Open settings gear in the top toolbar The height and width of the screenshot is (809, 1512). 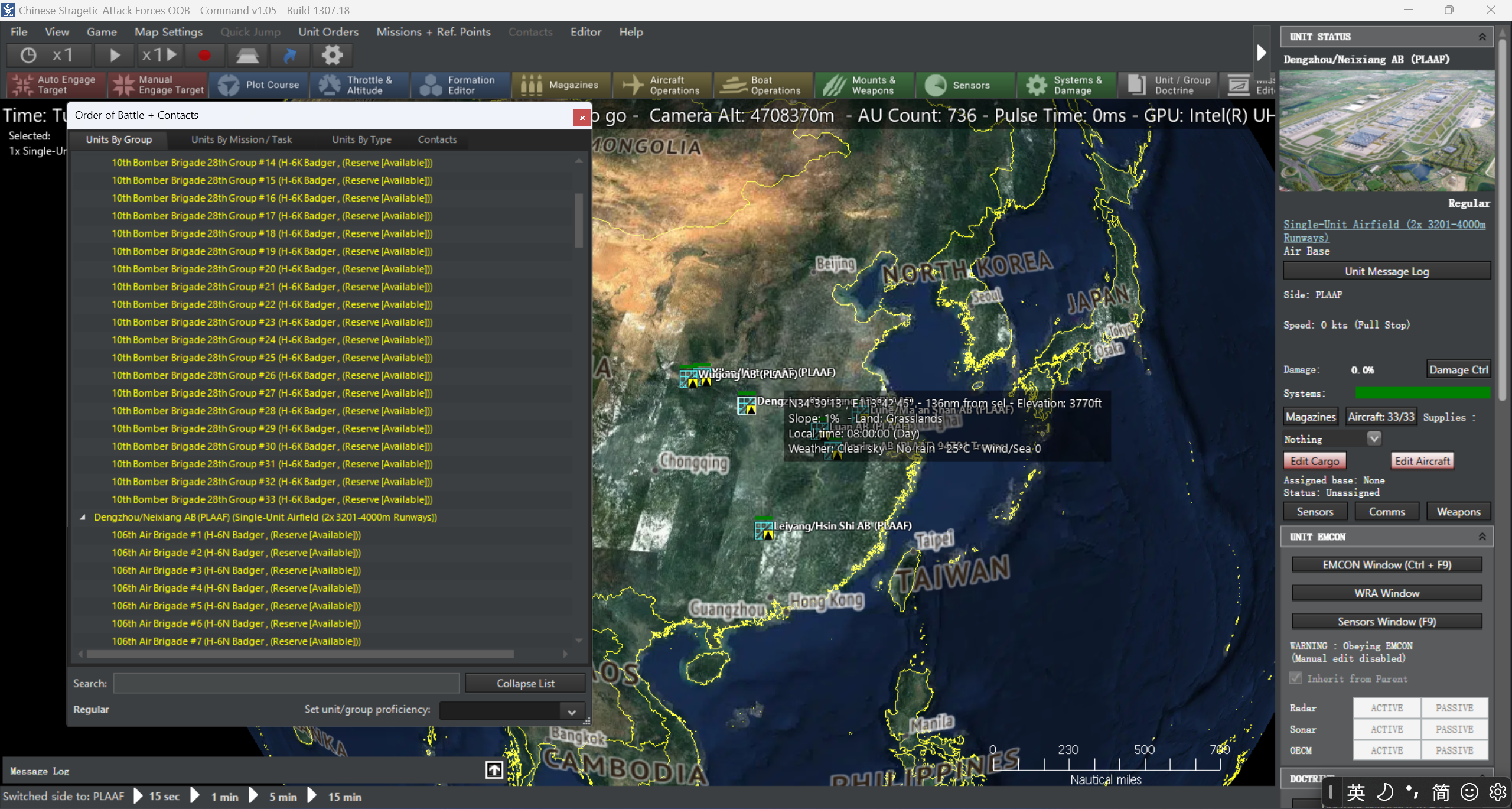[332, 55]
